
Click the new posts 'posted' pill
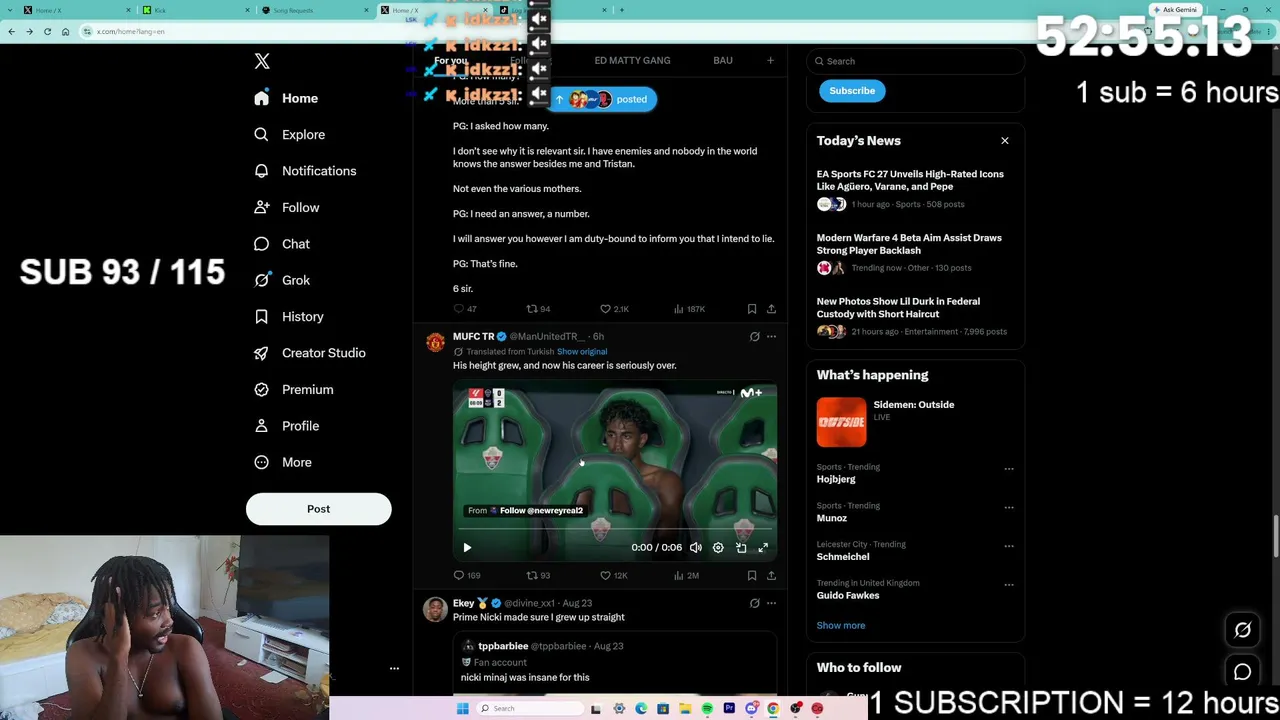click(x=603, y=99)
